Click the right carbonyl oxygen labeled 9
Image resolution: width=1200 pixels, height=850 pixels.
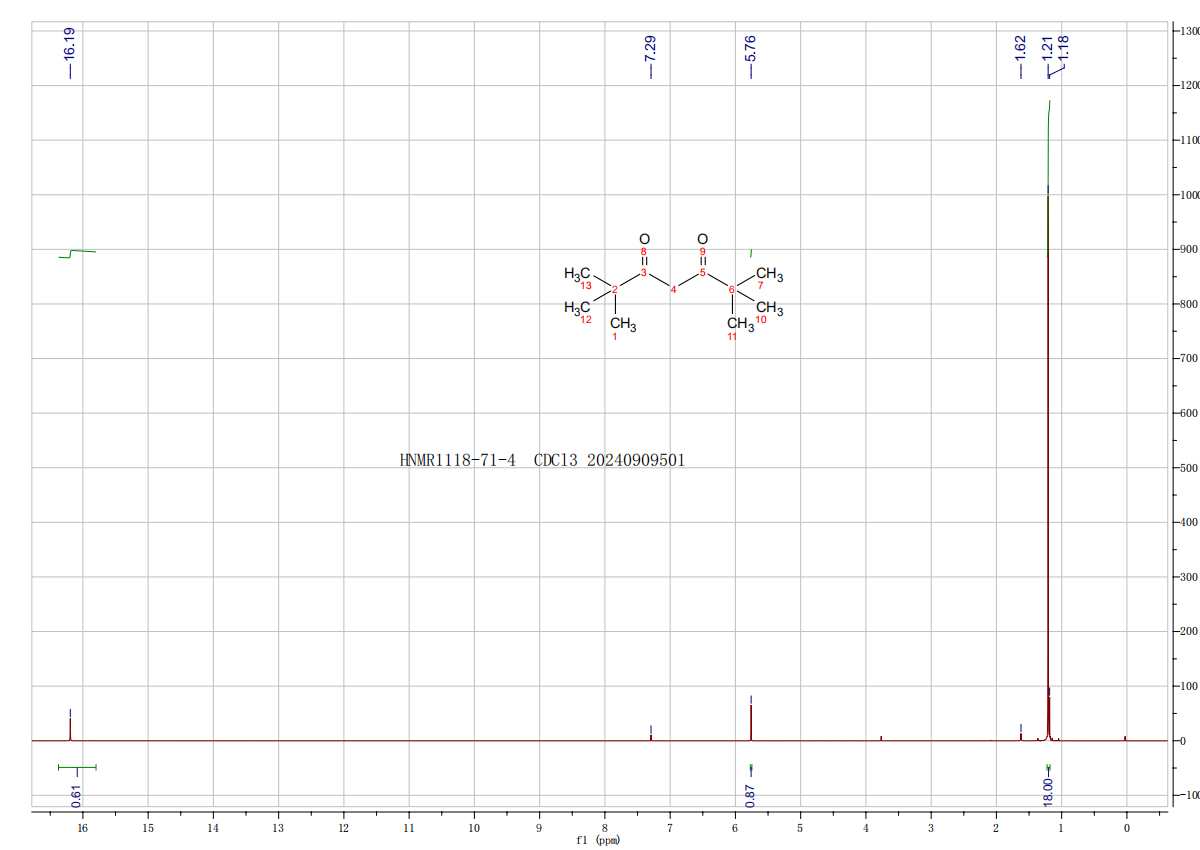702,240
